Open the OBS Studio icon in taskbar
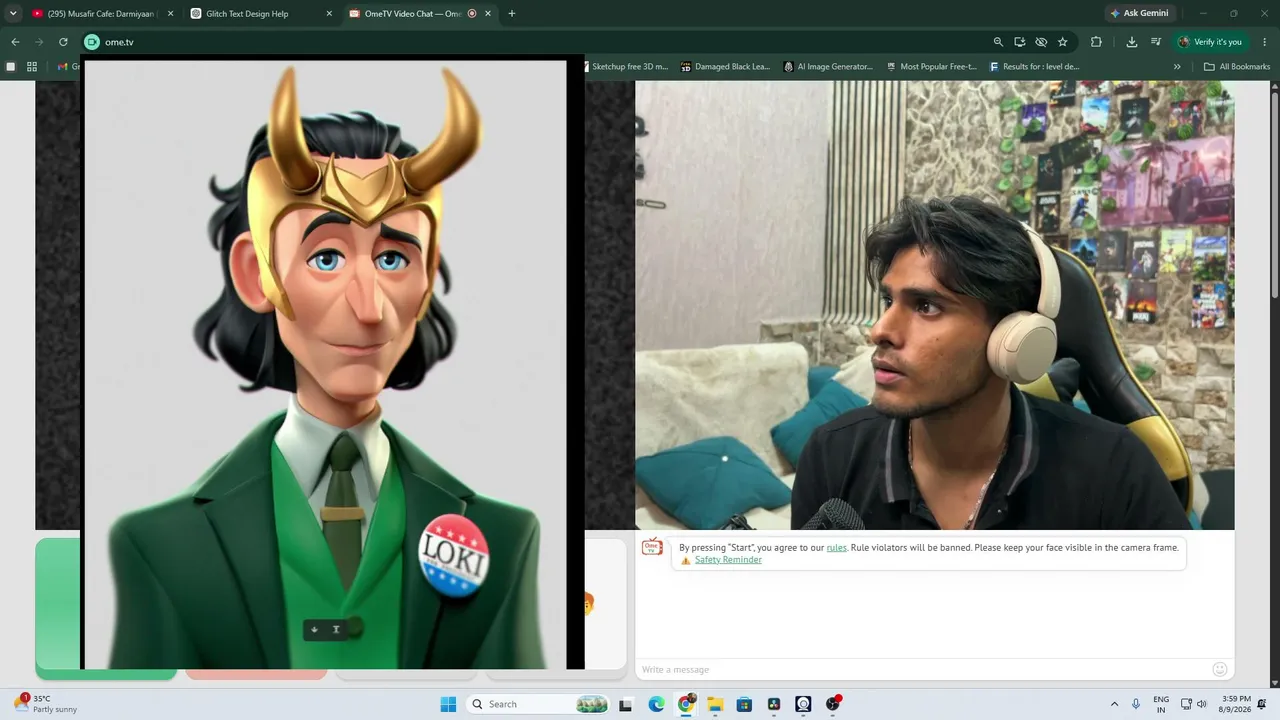Viewport: 1280px width, 720px height. (833, 704)
